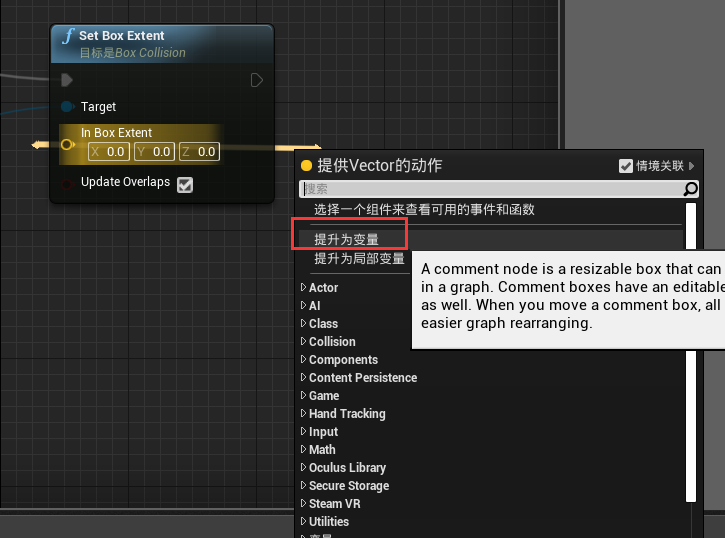Select 提升为局部变量 promote to local variable

pos(359,258)
